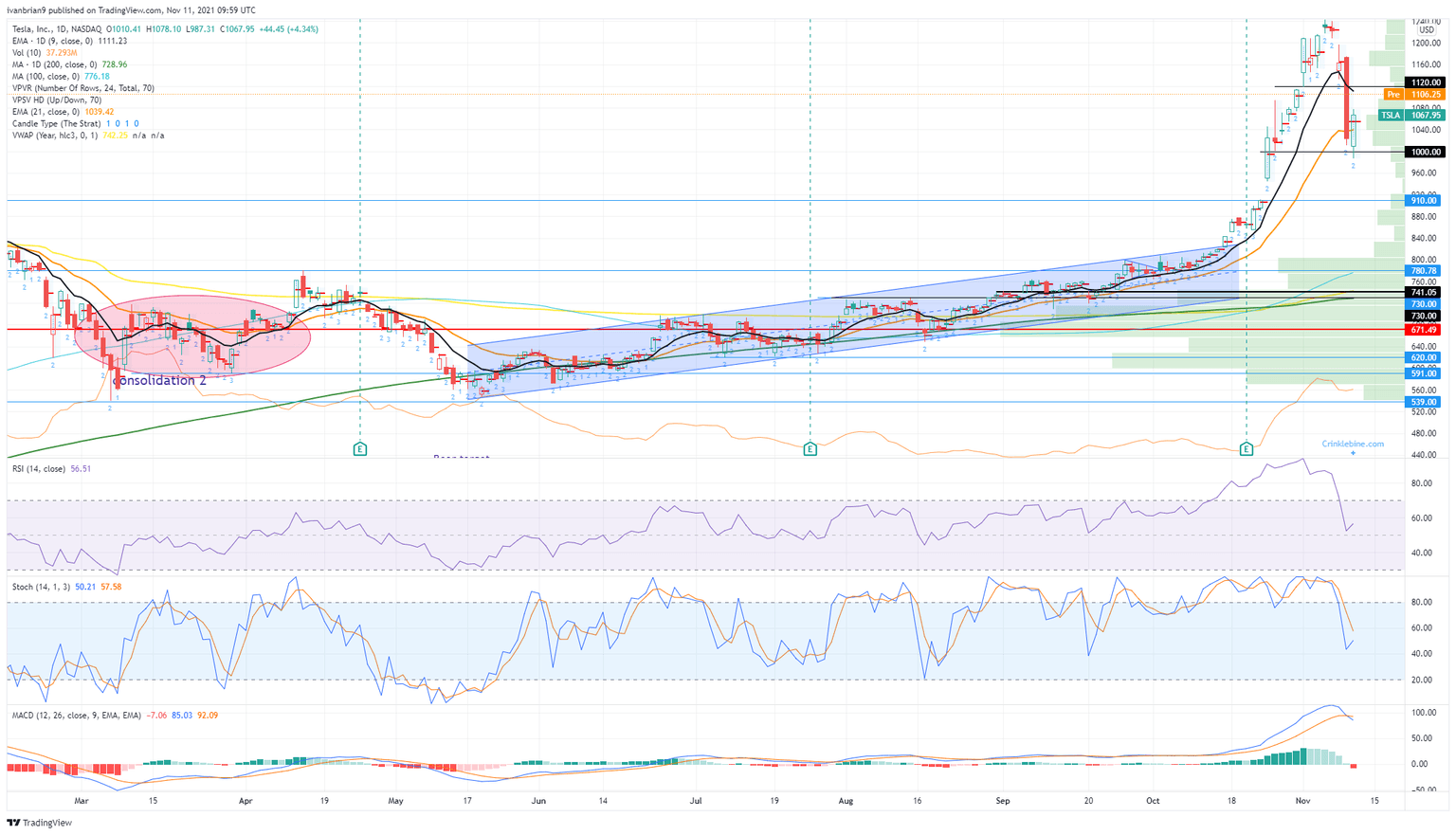Click the 910.00 blue price label
The height and width of the screenshot is (835, 1456).
pos(1425,201)
